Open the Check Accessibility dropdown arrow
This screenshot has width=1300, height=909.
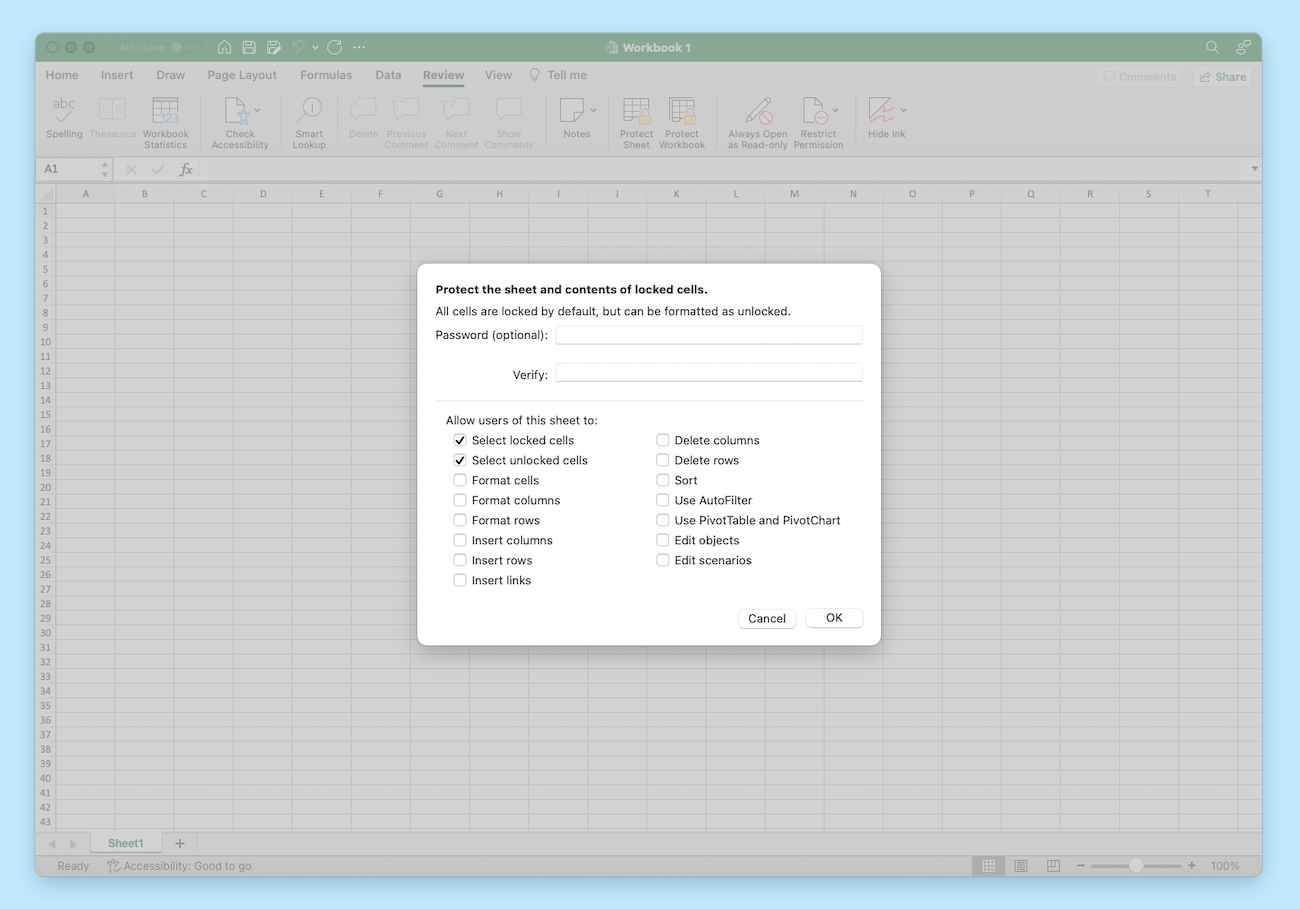[257, 110]
